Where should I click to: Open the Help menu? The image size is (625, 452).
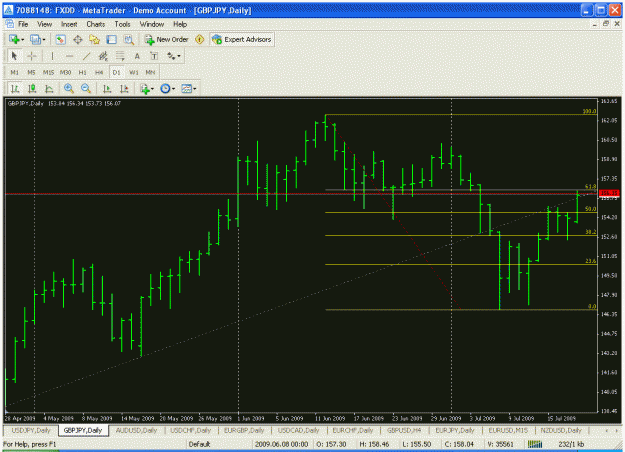[x=180, y=24]
